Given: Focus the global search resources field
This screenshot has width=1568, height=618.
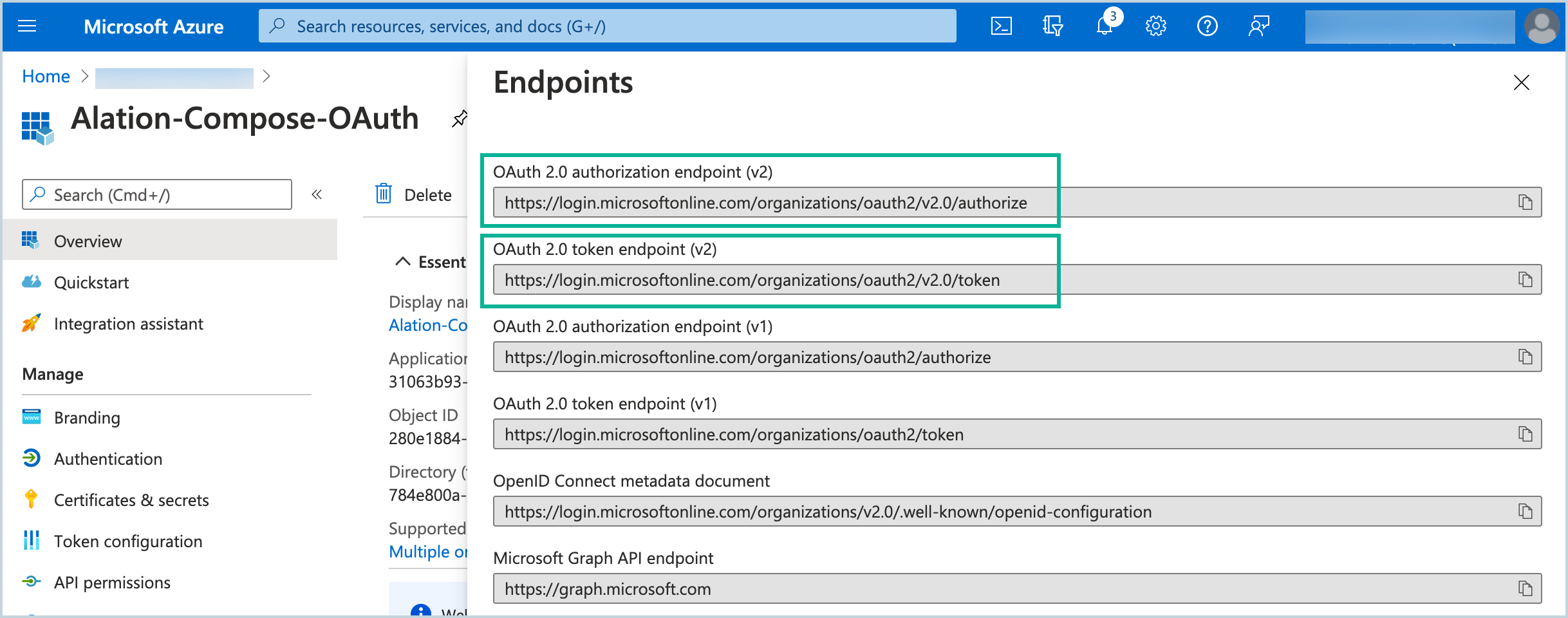Looking at the screenshot, I should click(x=607, y=26).
